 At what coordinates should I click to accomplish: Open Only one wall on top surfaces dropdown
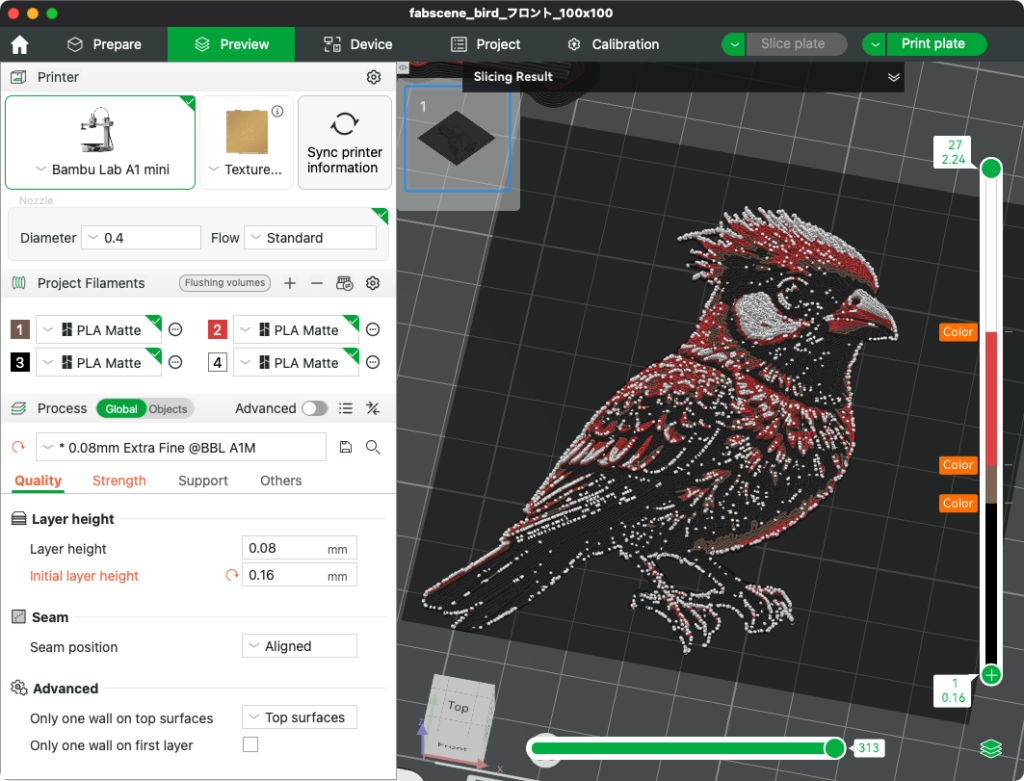tap(299, 717)
